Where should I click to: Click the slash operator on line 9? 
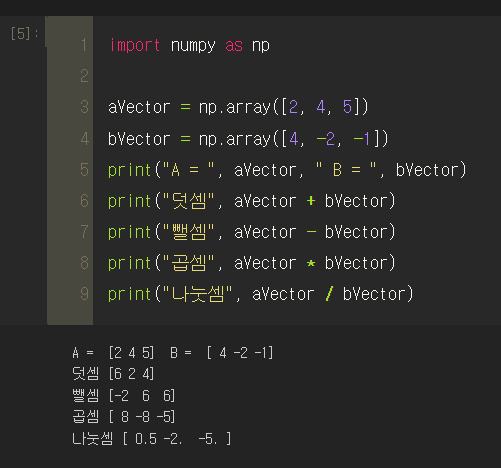(x=329, y=294)
